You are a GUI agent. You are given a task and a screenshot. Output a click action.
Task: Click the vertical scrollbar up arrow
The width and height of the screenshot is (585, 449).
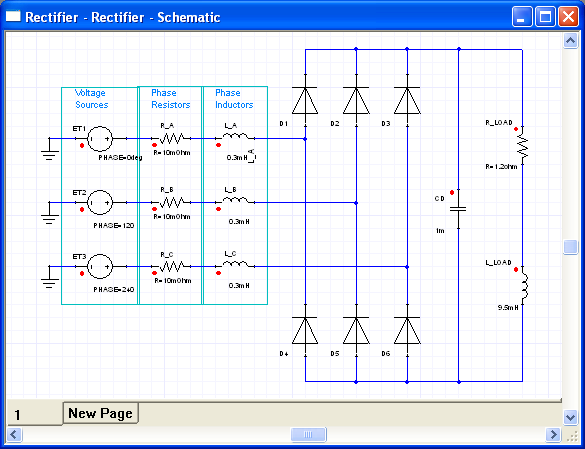(x=570, y=41)
